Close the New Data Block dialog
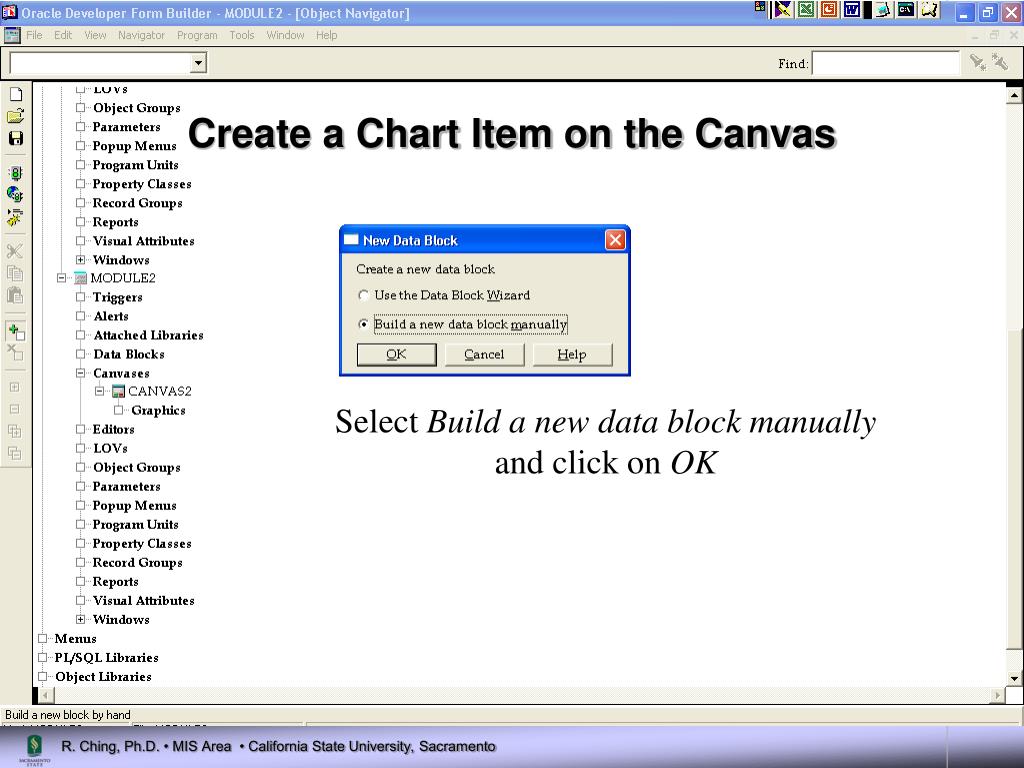This screenshot has height=768, width=1024. pyautogui.click(x=615, y=240)
